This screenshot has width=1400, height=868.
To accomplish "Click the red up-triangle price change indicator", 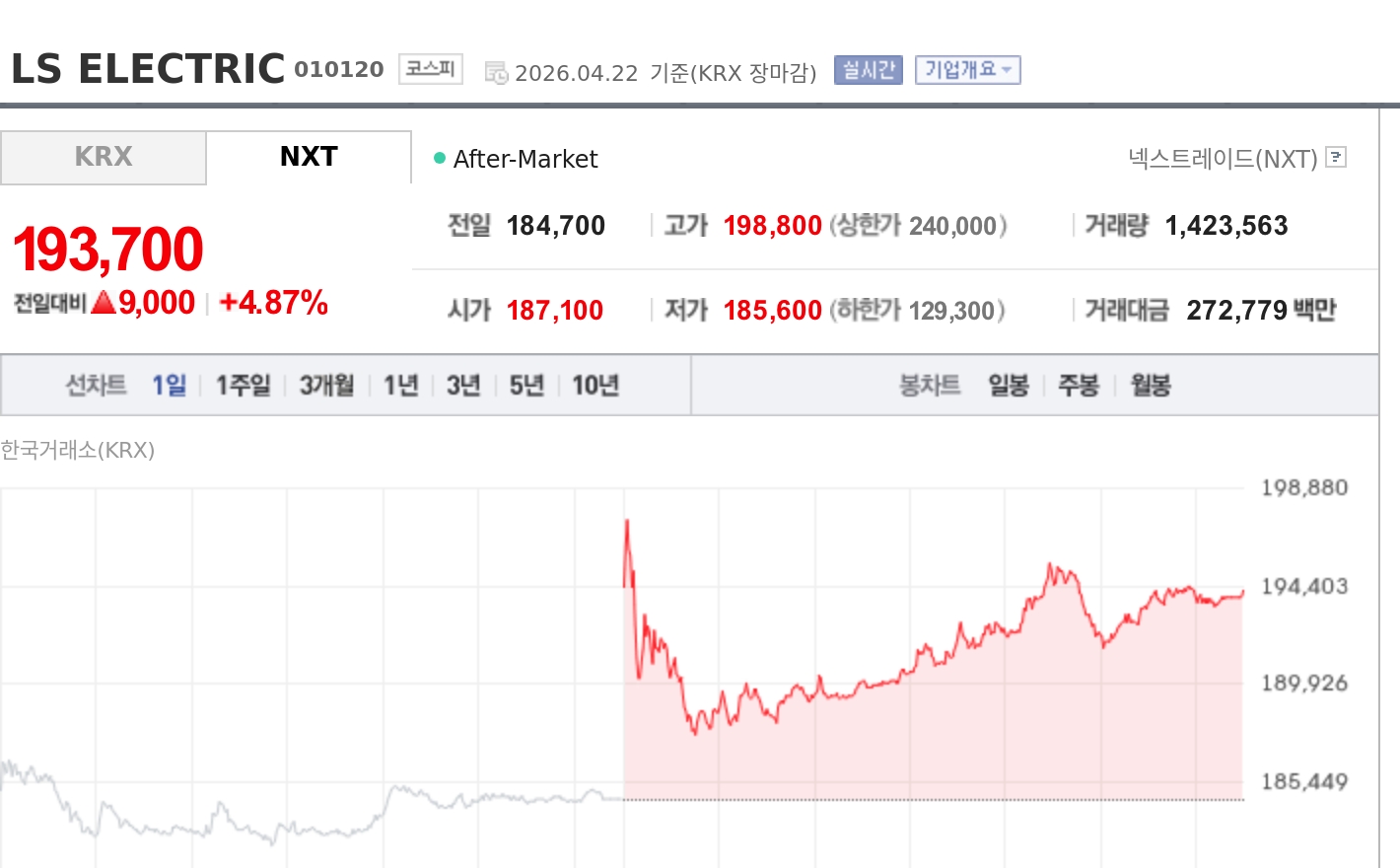I will [104, 302].
